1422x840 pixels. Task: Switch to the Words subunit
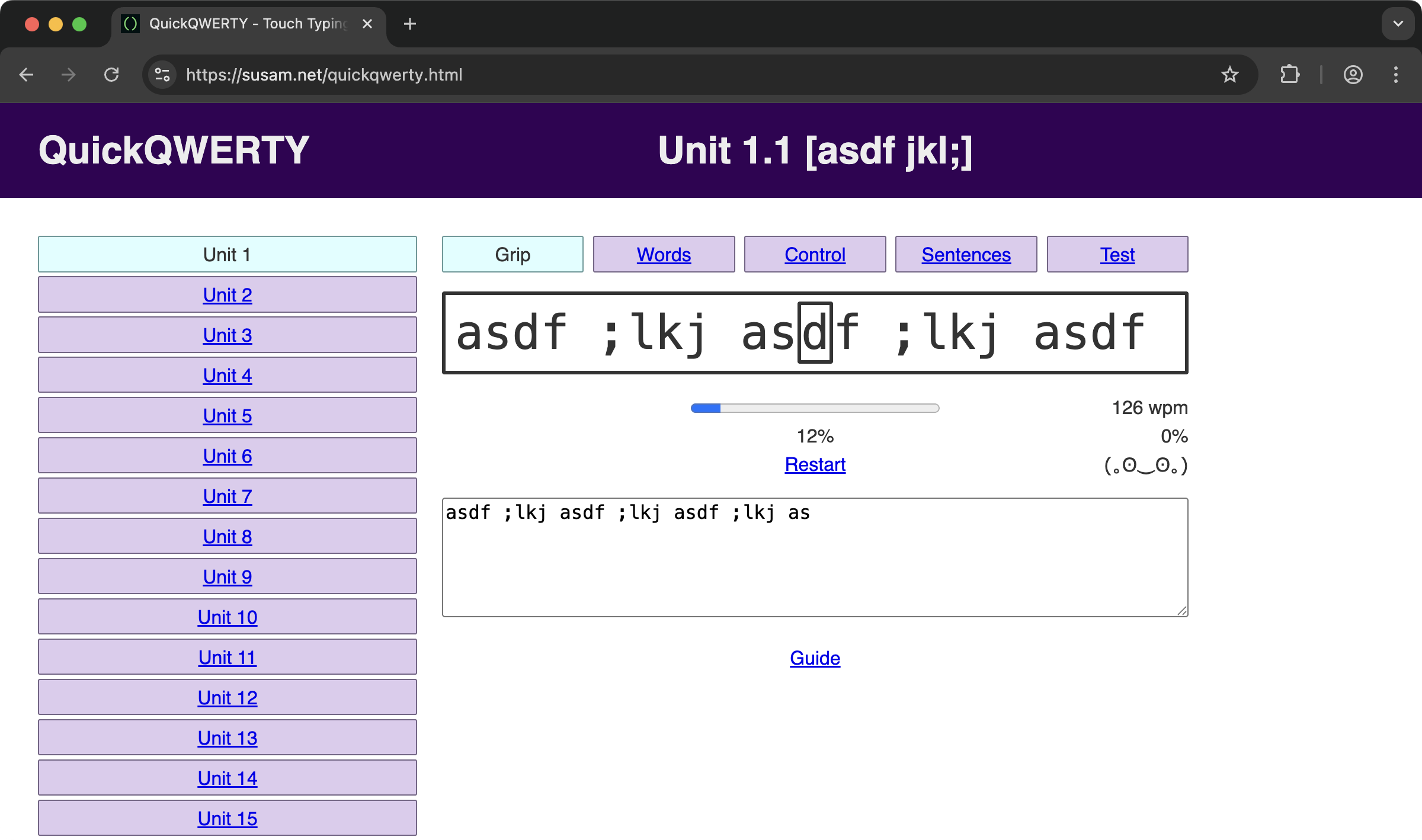664,255
